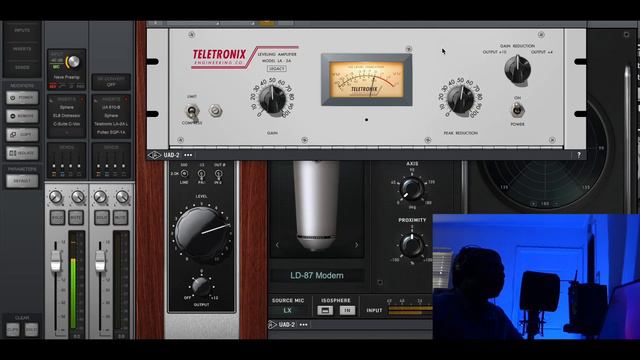The height and width of the screenshot is (360, 640).
Task: Click second channel right pan knob
Action: (x=122, y=197)
